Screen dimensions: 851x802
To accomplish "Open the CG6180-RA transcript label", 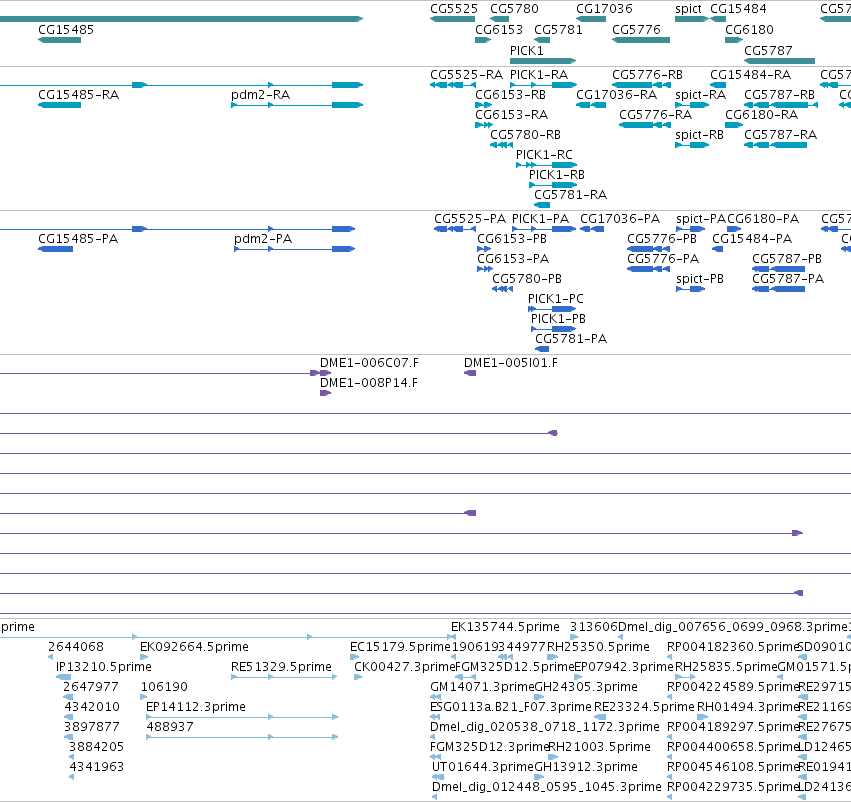I will (x=761, y=114).
